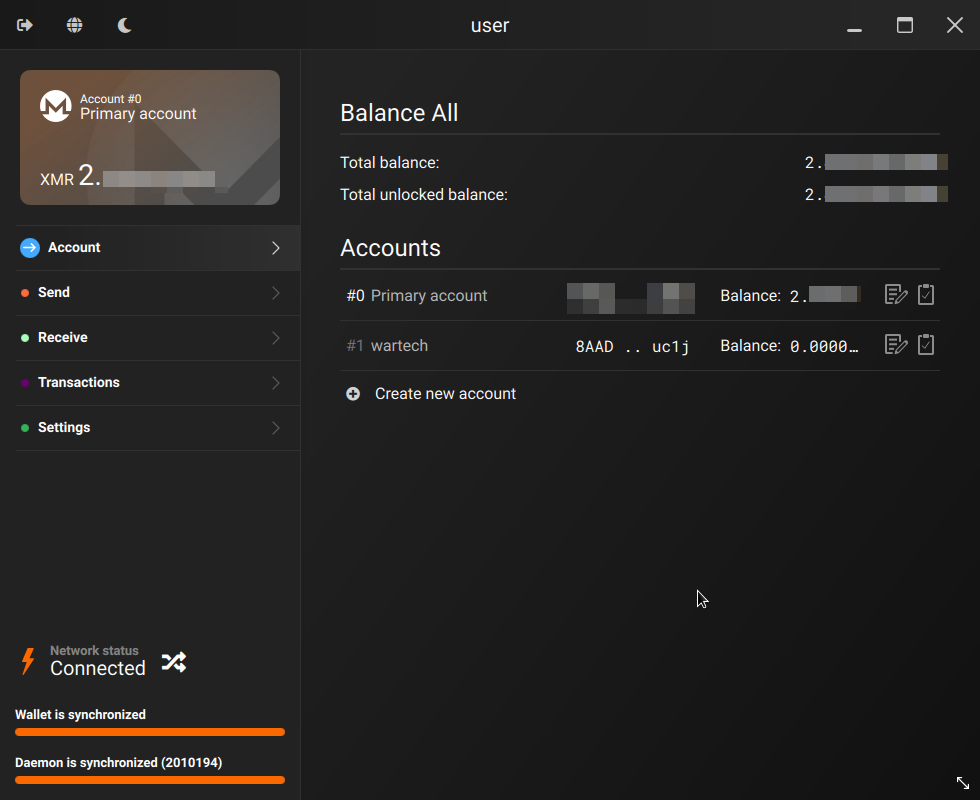Click the logout wallet icon

(25, 25)
